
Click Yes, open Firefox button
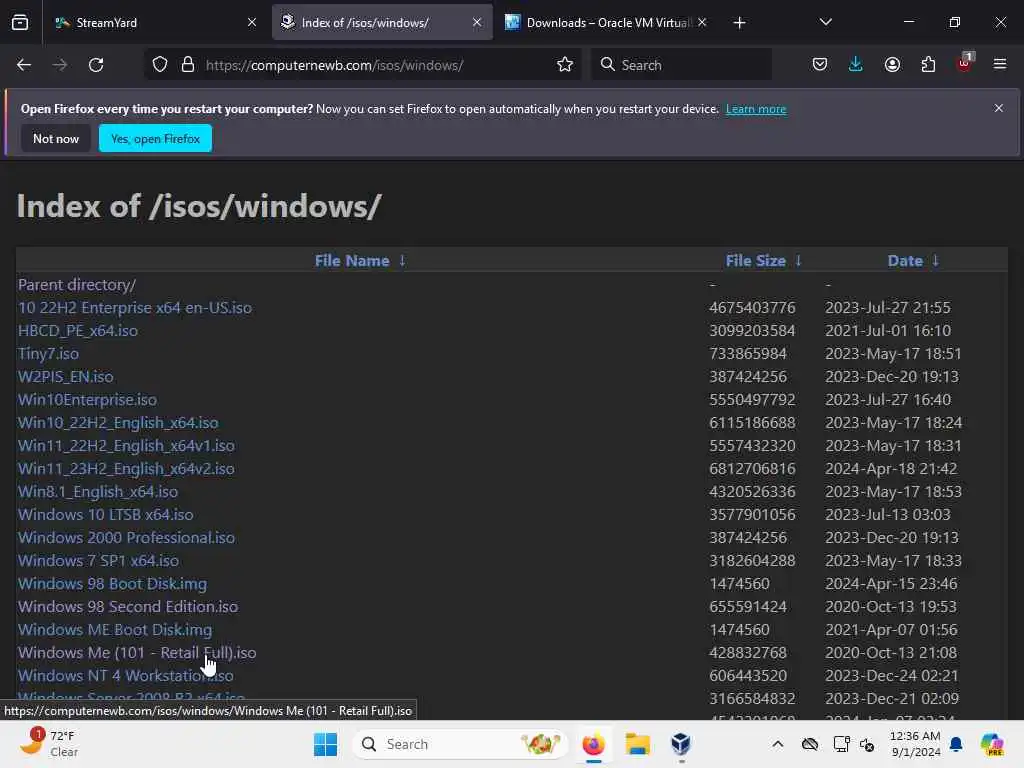pyautogui.click(x=155, y=138)
